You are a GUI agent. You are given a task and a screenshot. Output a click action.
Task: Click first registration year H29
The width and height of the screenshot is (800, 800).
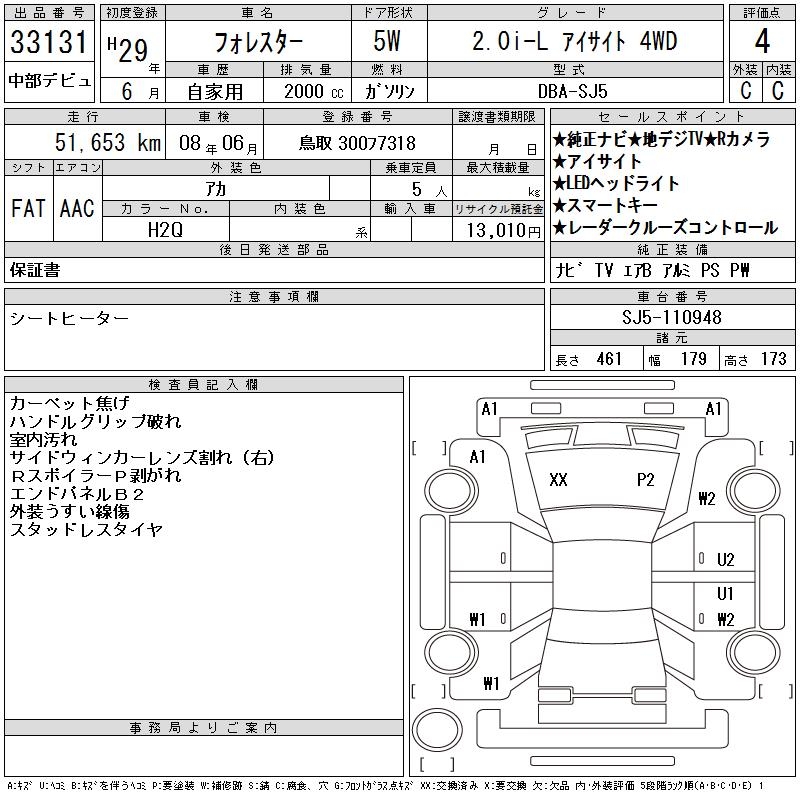pos(128,49)
